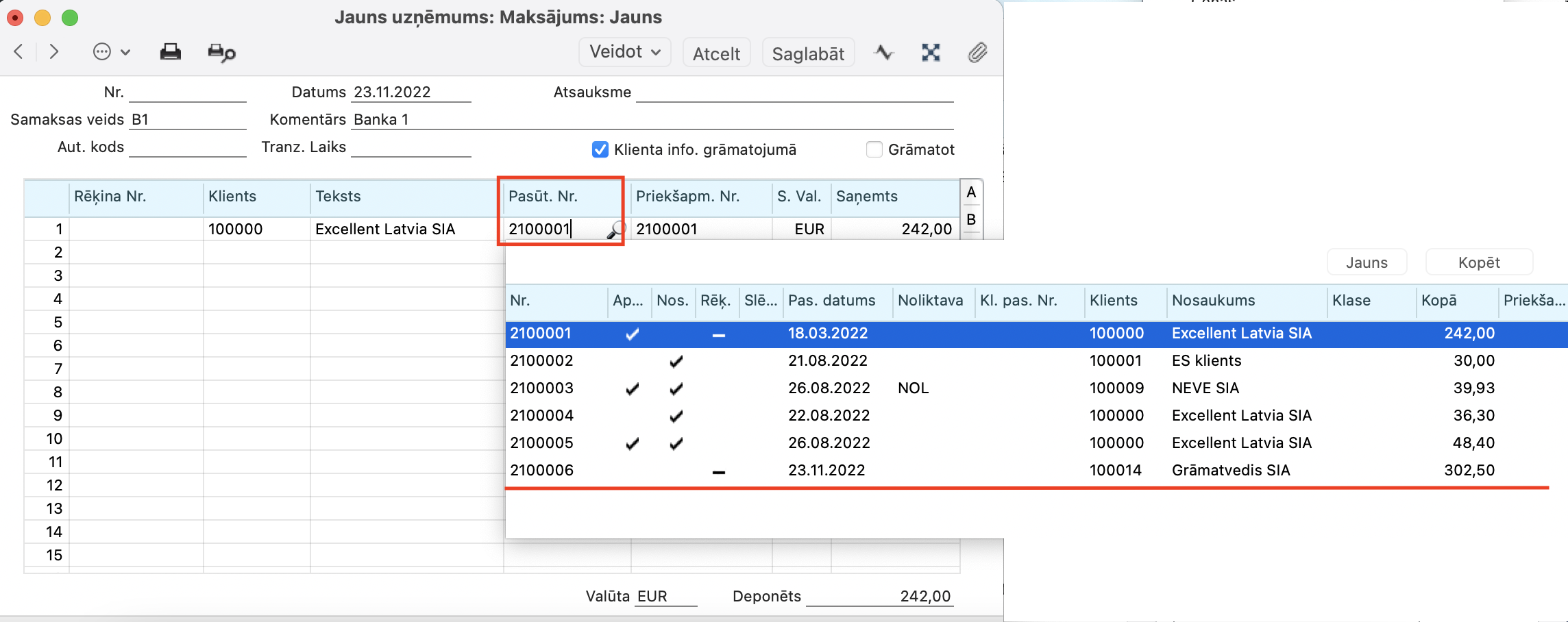Image resolution: width=1568 pixels, height=622 pixels.
Task: Click the search magnifier in Pasūt. Nr. field
Action: pos(615,230)
